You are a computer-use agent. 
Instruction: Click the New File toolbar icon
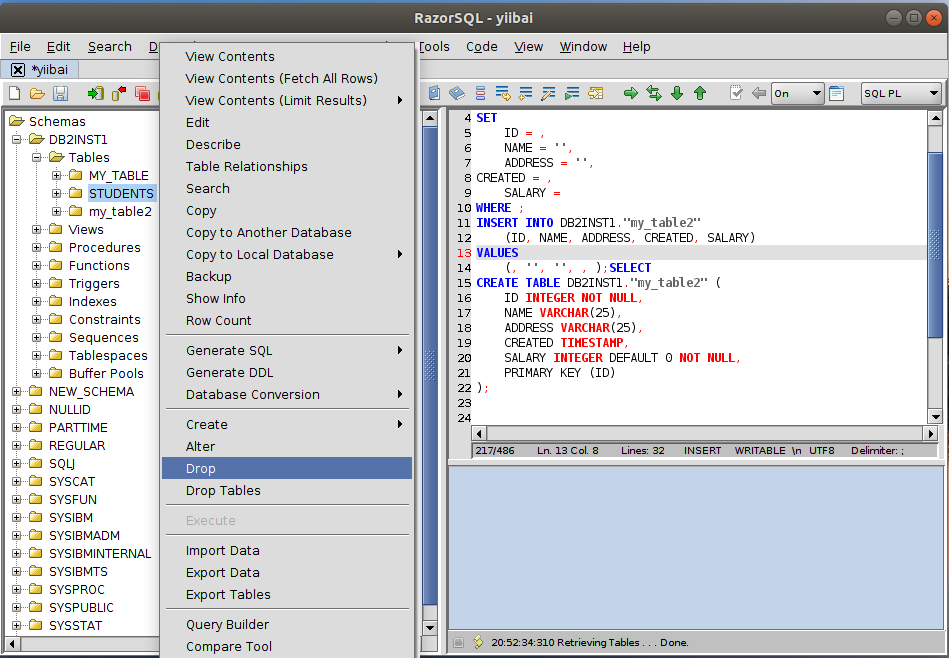[14, 93]
